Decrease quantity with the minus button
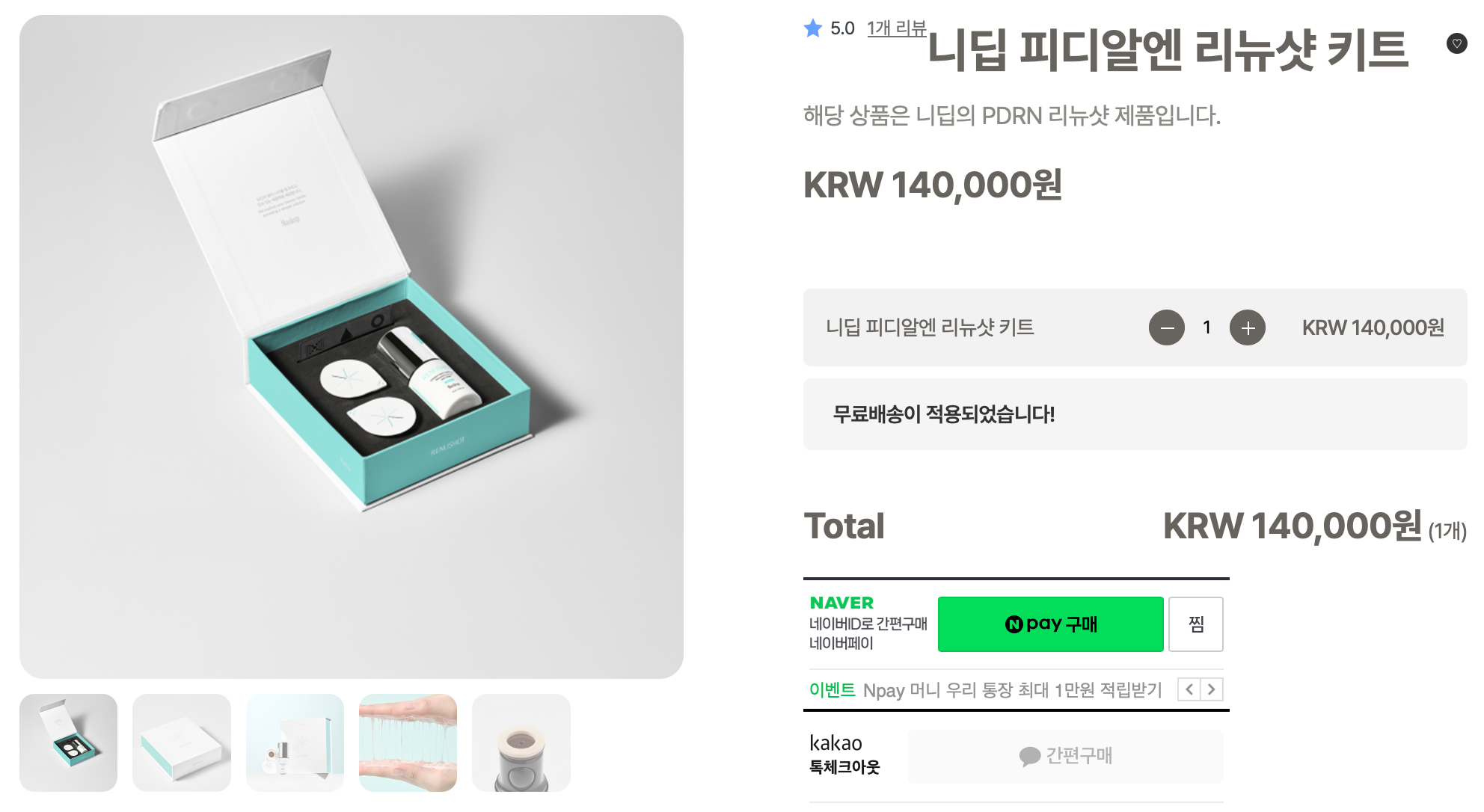 pyautogui.click(x=1166, y=327)
